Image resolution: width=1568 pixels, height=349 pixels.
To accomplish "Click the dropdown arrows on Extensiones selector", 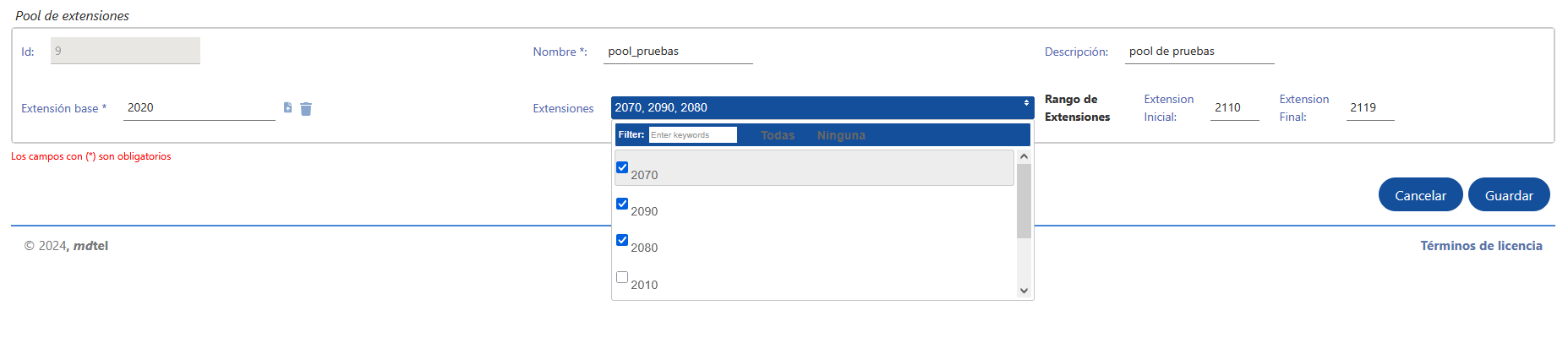I will [1026, 103].
